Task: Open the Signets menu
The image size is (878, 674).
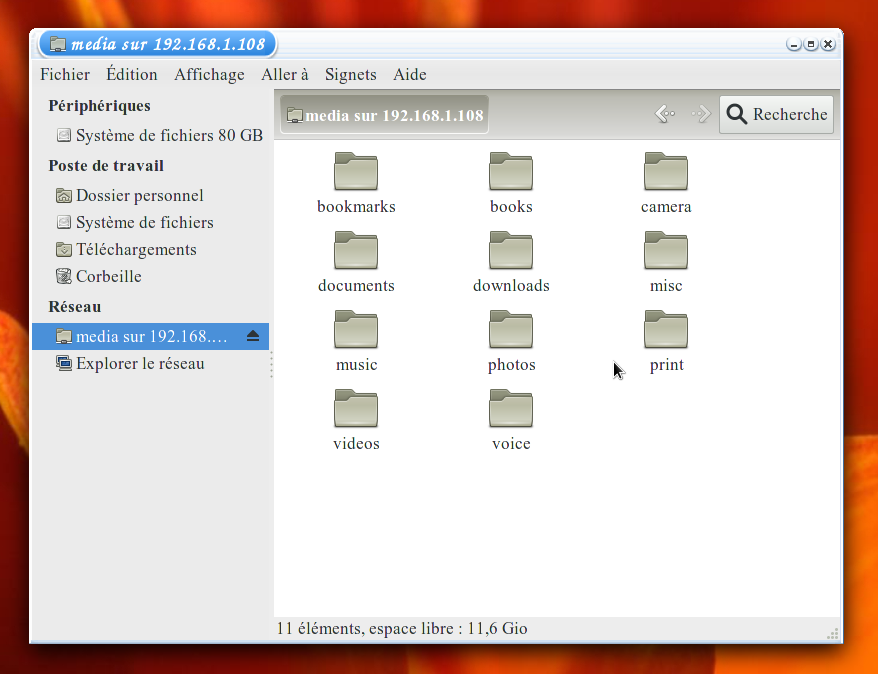Action: tap(351, 74)
